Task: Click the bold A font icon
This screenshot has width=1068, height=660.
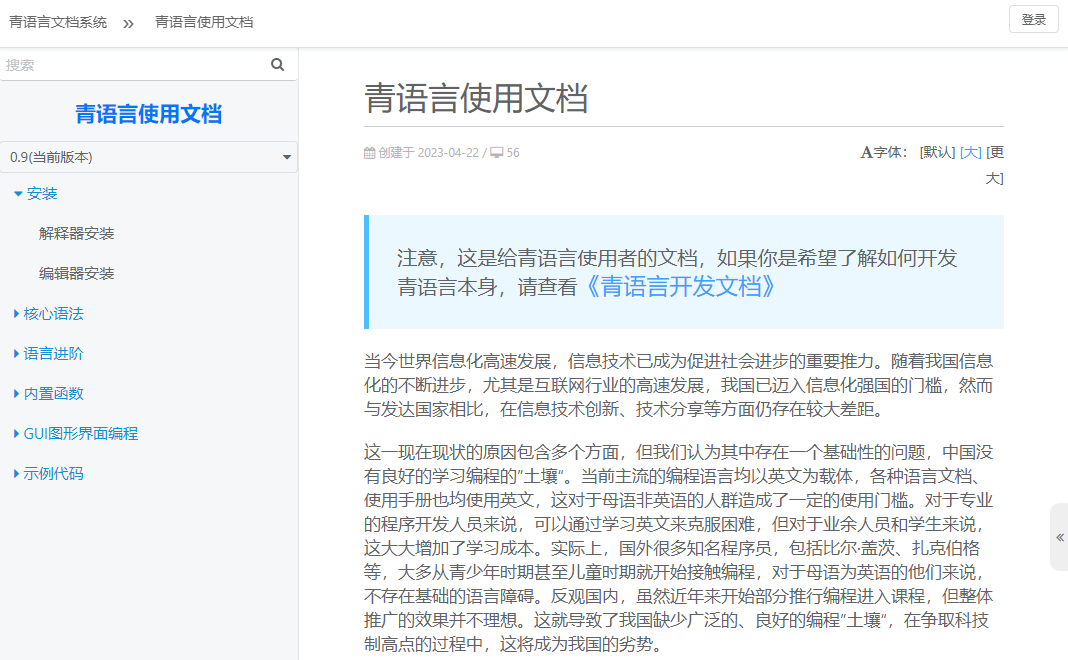Action: (x=866, y=153)
